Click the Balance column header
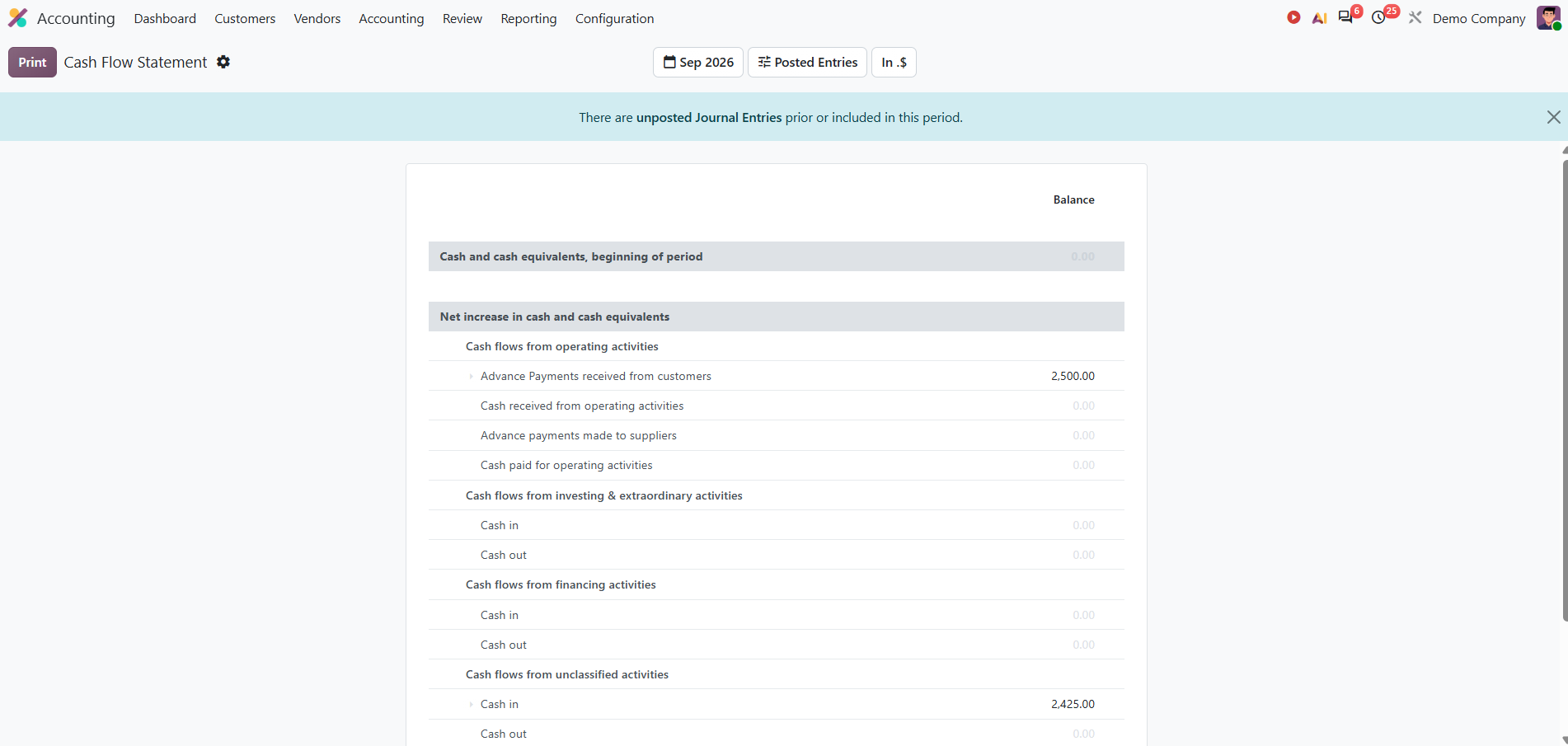This screenshot has height=746, width=1568. click(x=1073, y=199)
